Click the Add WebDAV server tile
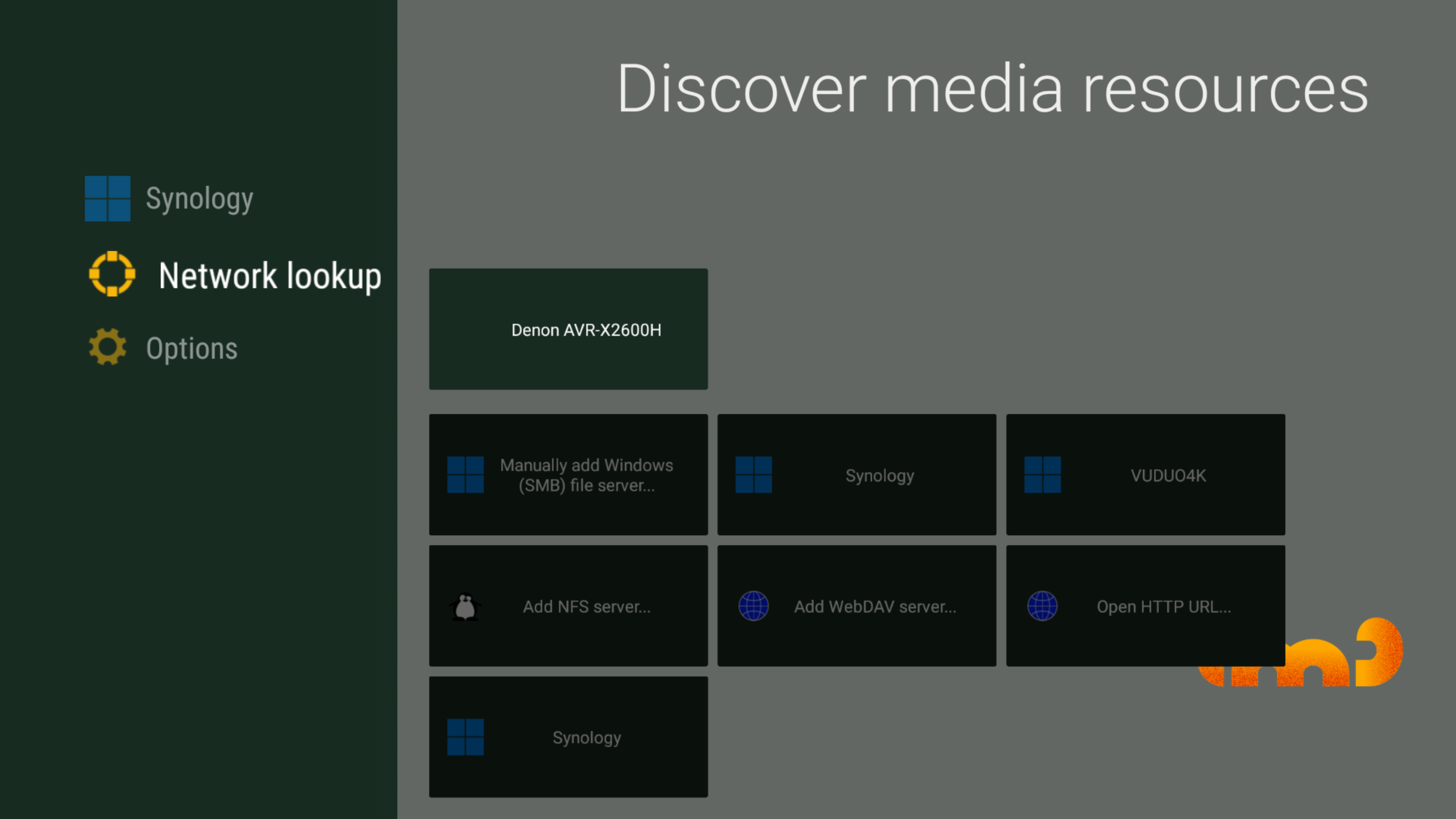The image size is (1456, 819). (x=856, y=606)
